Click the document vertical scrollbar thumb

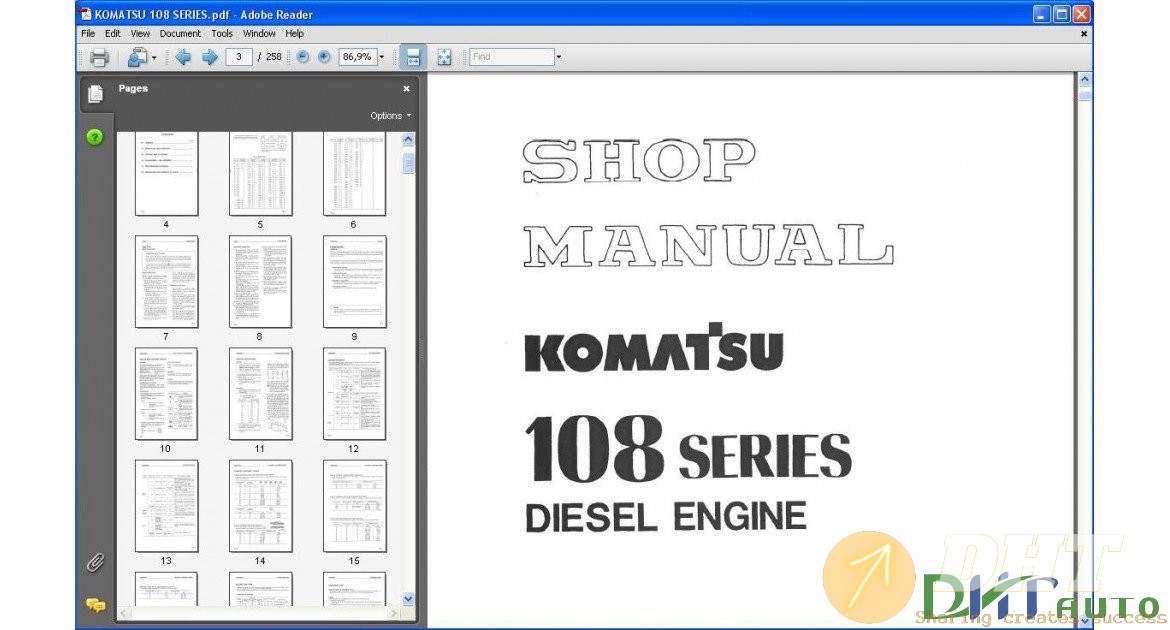[1085, 96]
